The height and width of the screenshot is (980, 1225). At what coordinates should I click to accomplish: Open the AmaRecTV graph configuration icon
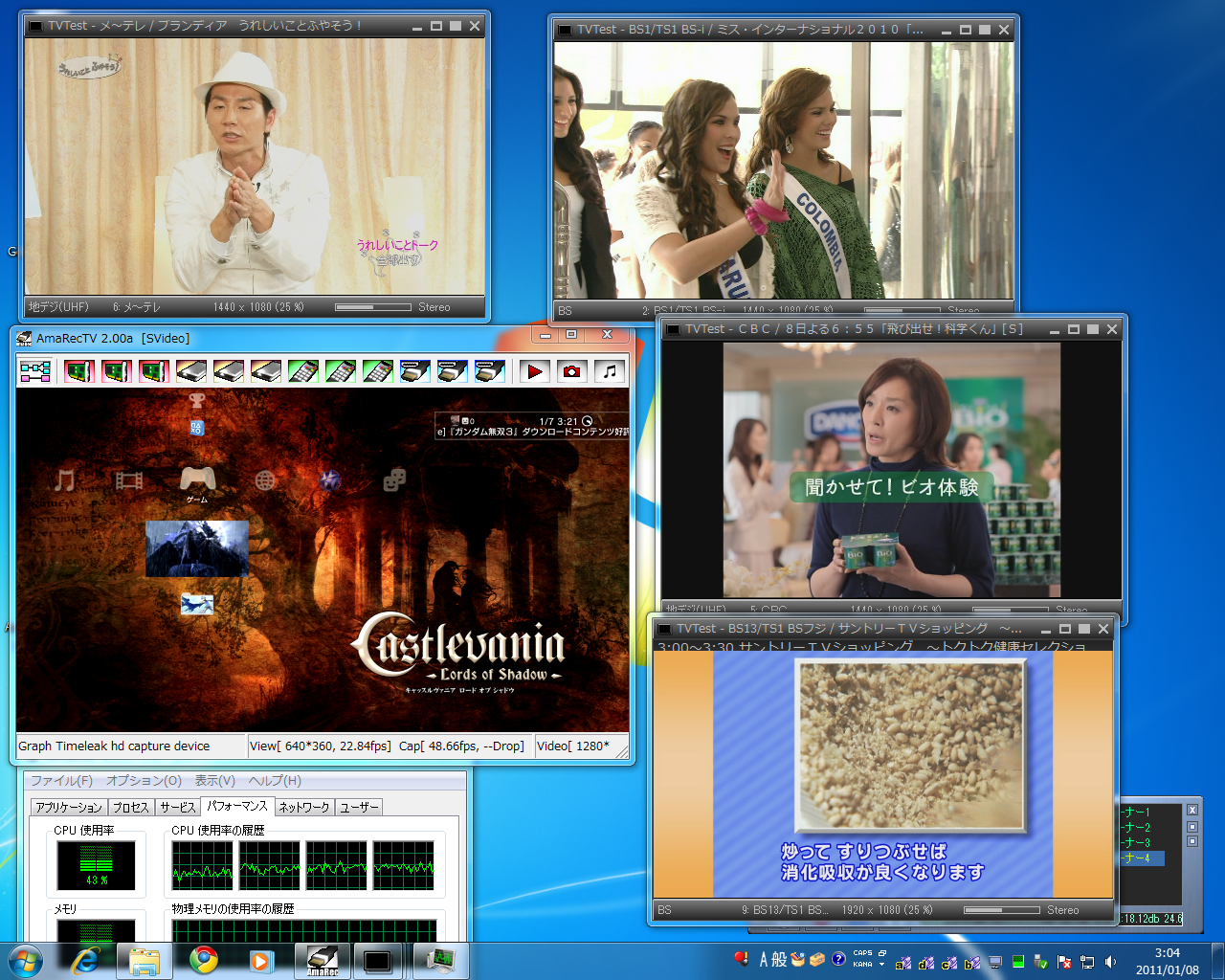coord(35,371)
